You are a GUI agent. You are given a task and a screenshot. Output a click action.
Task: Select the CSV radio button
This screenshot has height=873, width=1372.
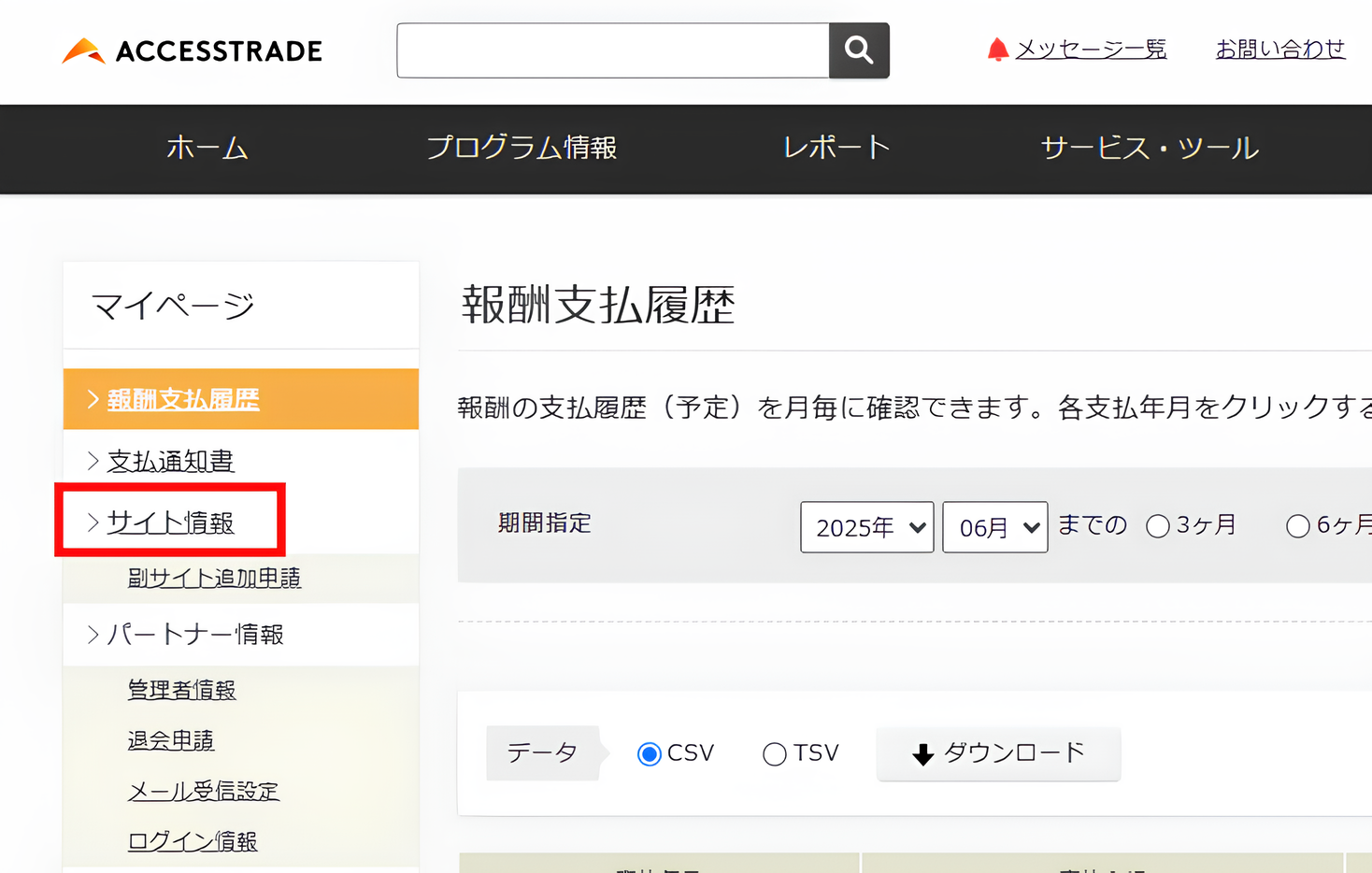(x=649, y=753)
